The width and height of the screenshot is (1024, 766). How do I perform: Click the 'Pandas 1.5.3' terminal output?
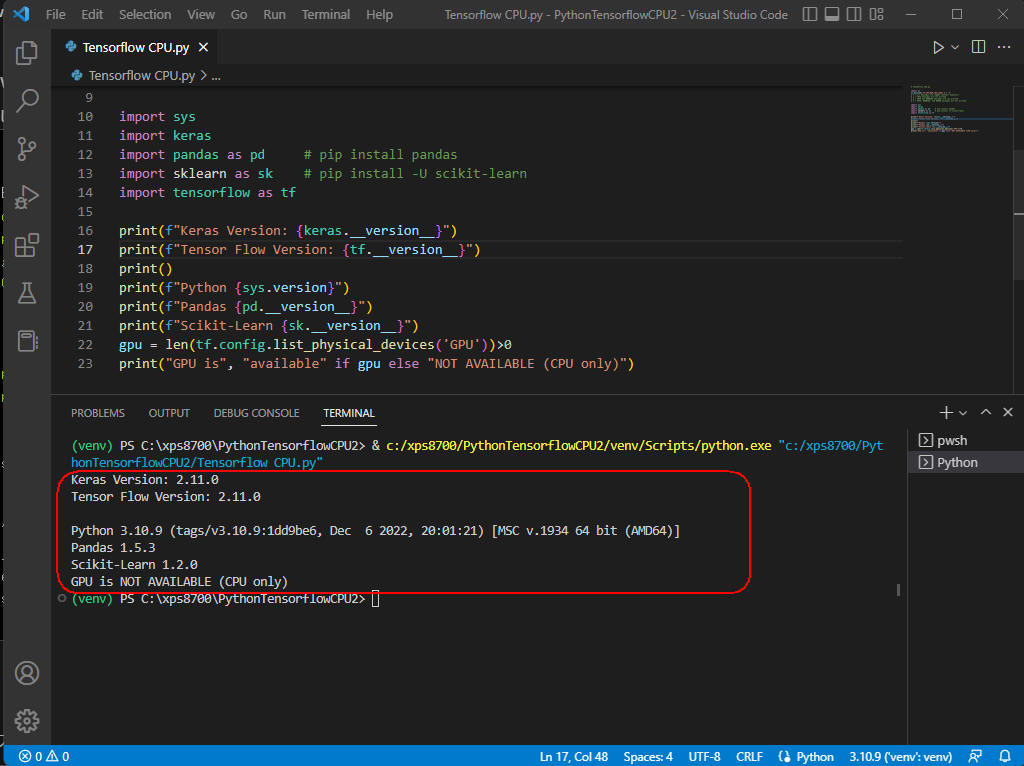coord(114,548)
